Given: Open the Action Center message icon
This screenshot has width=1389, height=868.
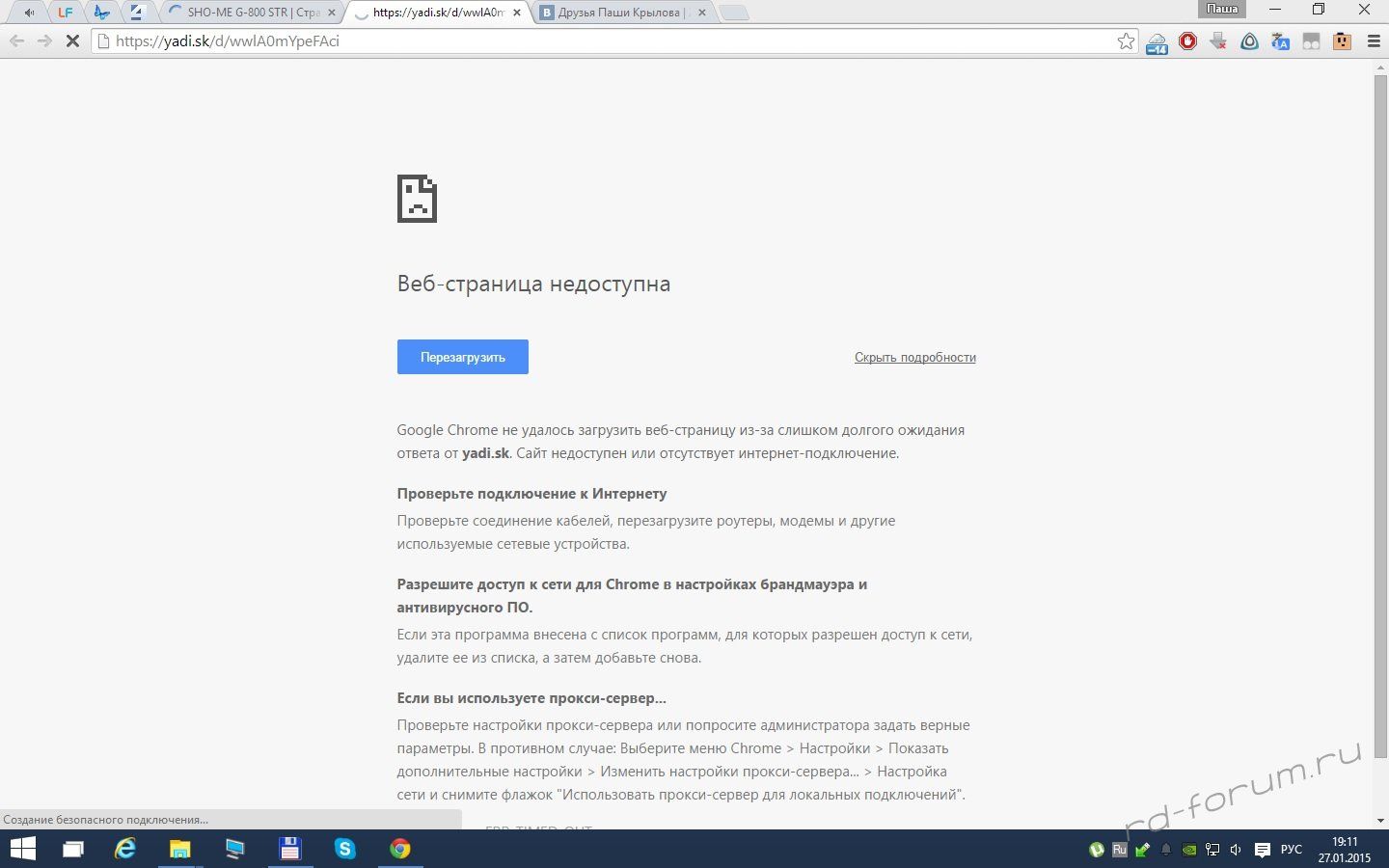Looking at the screenshot, I should [x=1262, y=850].
